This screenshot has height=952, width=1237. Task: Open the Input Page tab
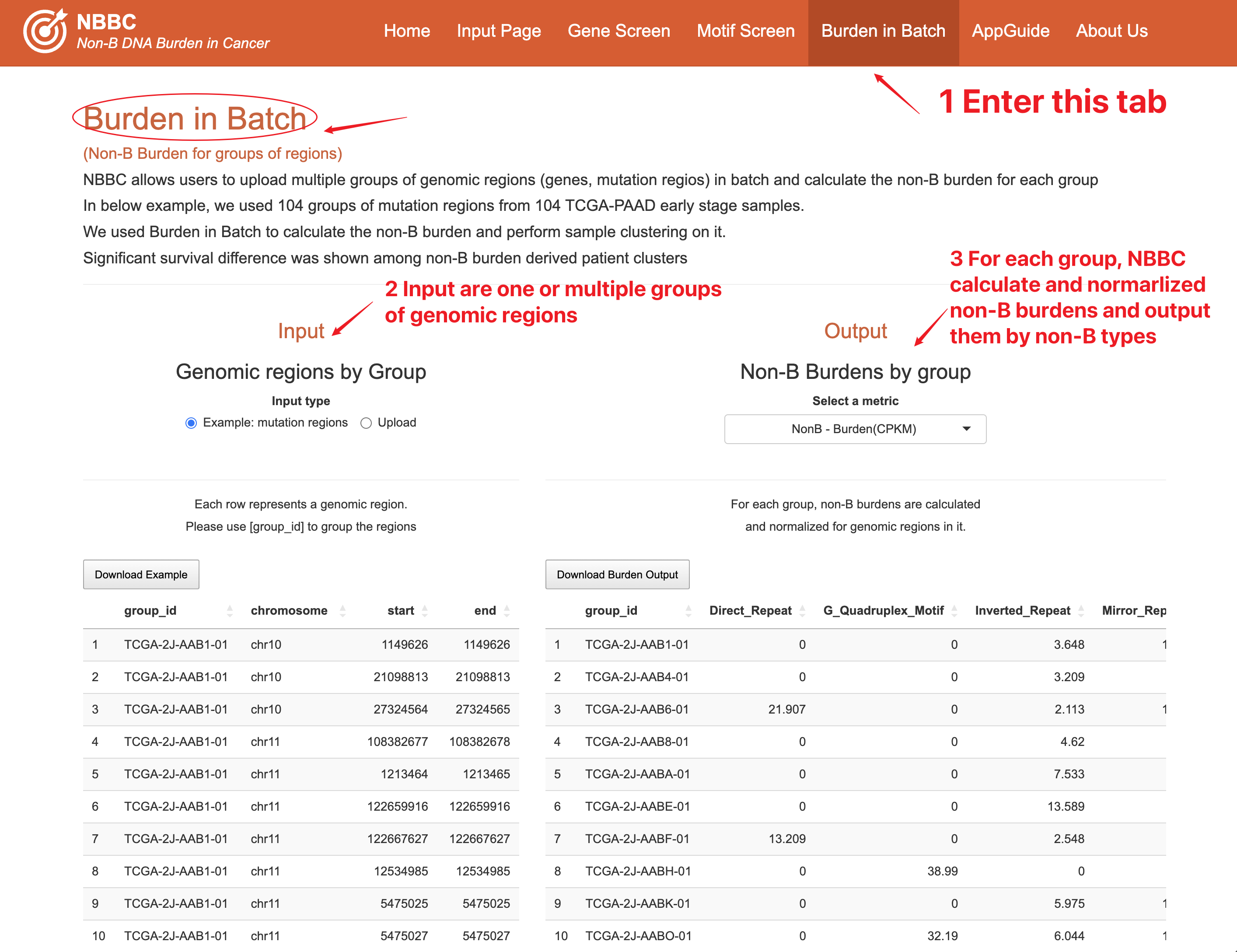click(x=499, y=31)
